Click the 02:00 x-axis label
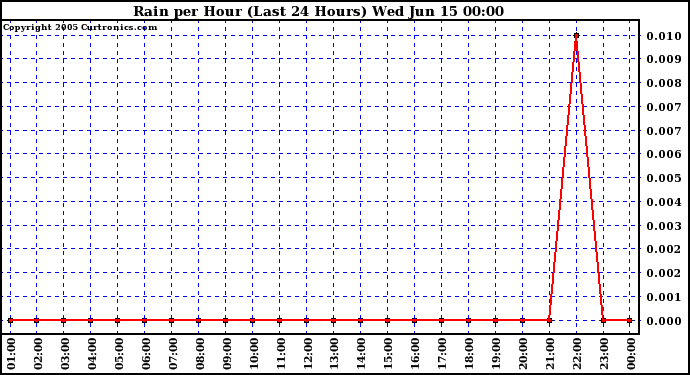This screenshot has width=690, height=375. coord(37,354)
